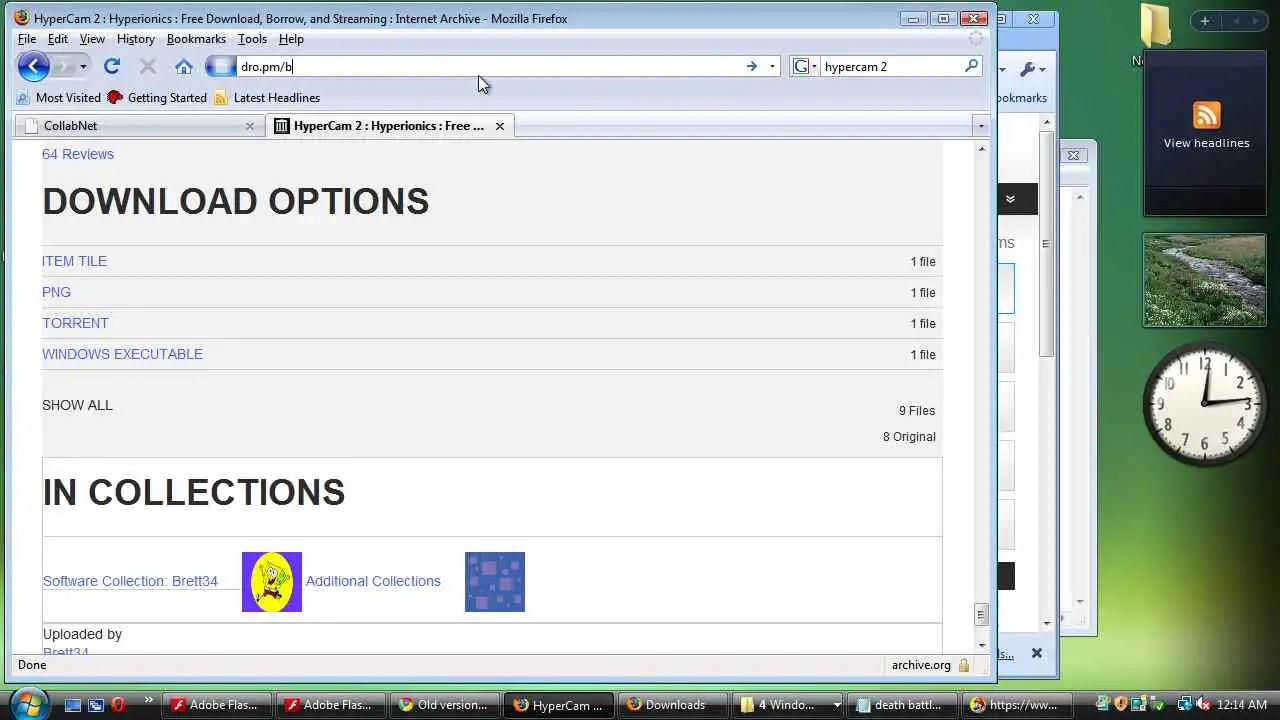Click the 12:14 AM clock
This screenshot has height=720, width=1280.
1243,705
